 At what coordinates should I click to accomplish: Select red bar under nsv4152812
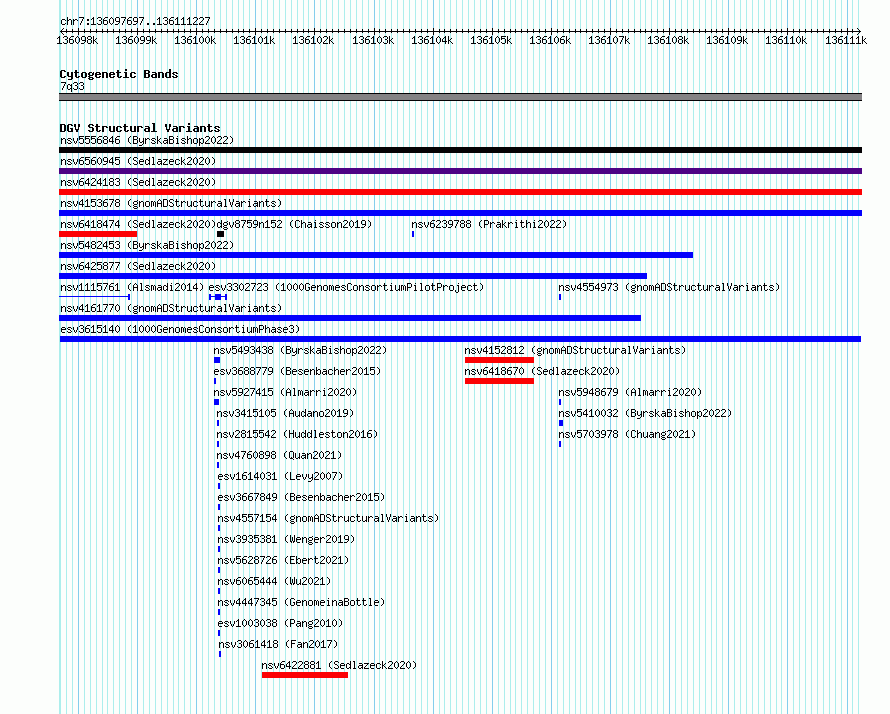click(499, 360)
